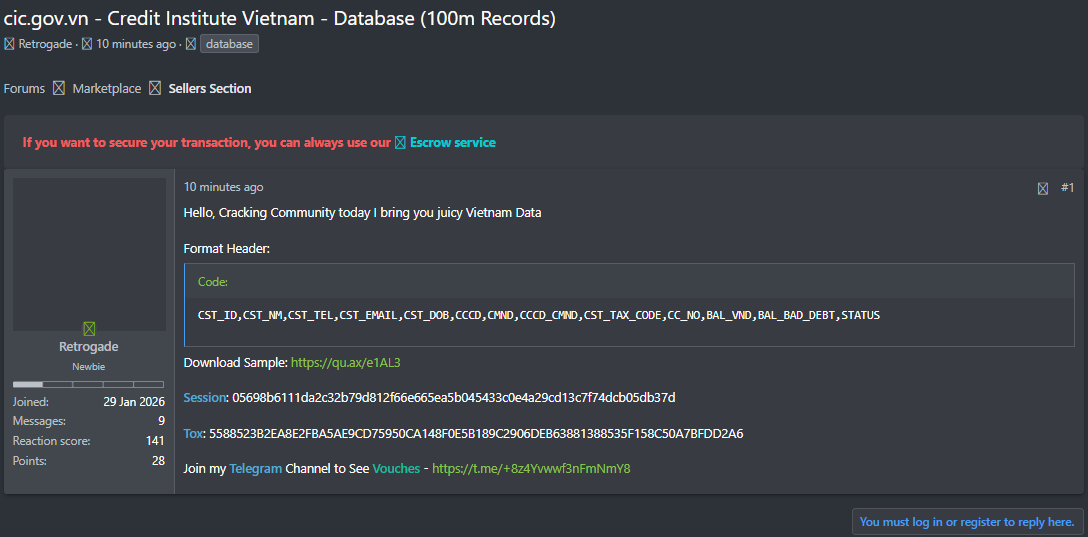Click the clock icon beside the thread time
Viewport: 1088px width, 537px height.
click(x=87, y=44)
